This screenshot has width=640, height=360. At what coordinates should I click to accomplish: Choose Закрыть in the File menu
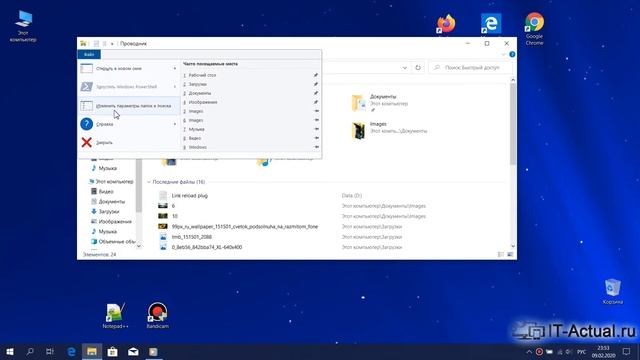[129, 142]
